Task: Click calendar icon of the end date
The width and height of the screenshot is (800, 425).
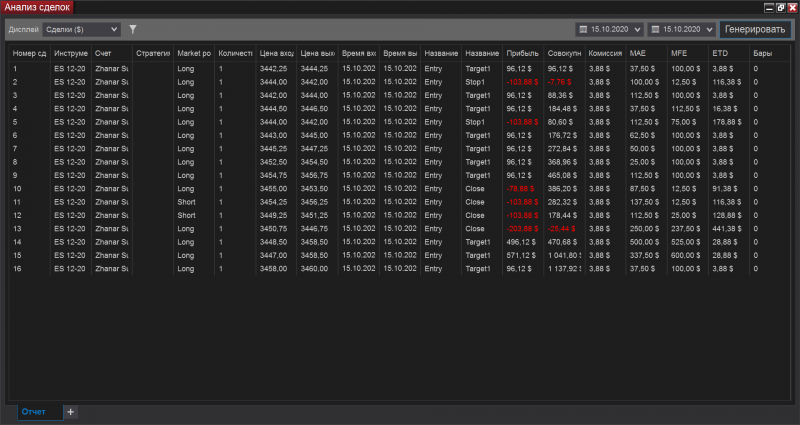Action: [656, 30]
